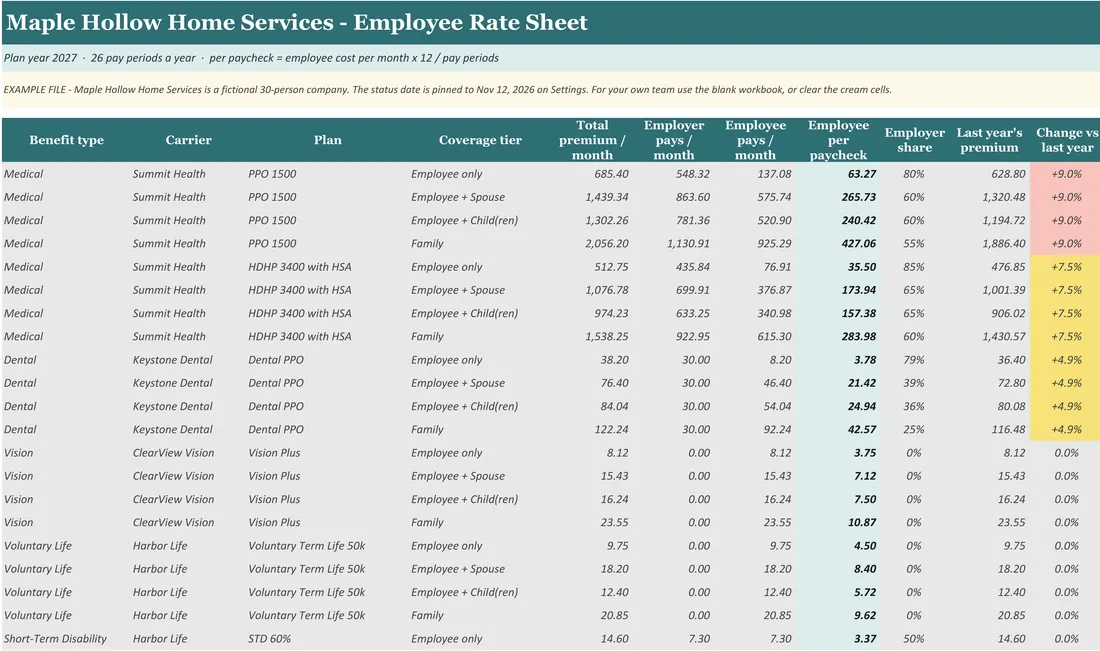This screenshot has width=1100, height=651.
Task: Click total premium cell 2,056.20
Action: click(x=607, y=243)
